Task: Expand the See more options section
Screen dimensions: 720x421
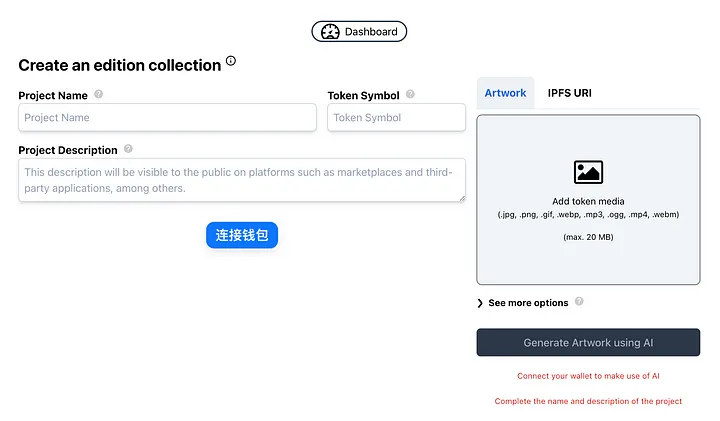Action: [x=523, y=303]
